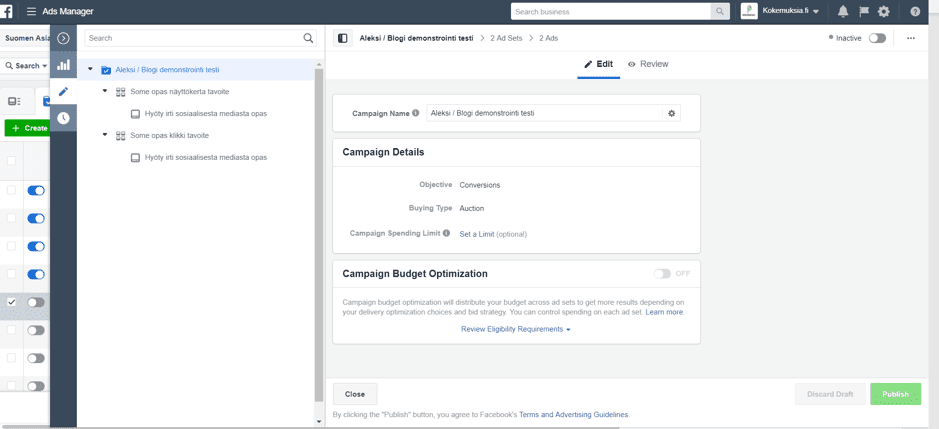Click the green Publish button
The width and height of the screenshot is (939, 429).
point(895,394)
